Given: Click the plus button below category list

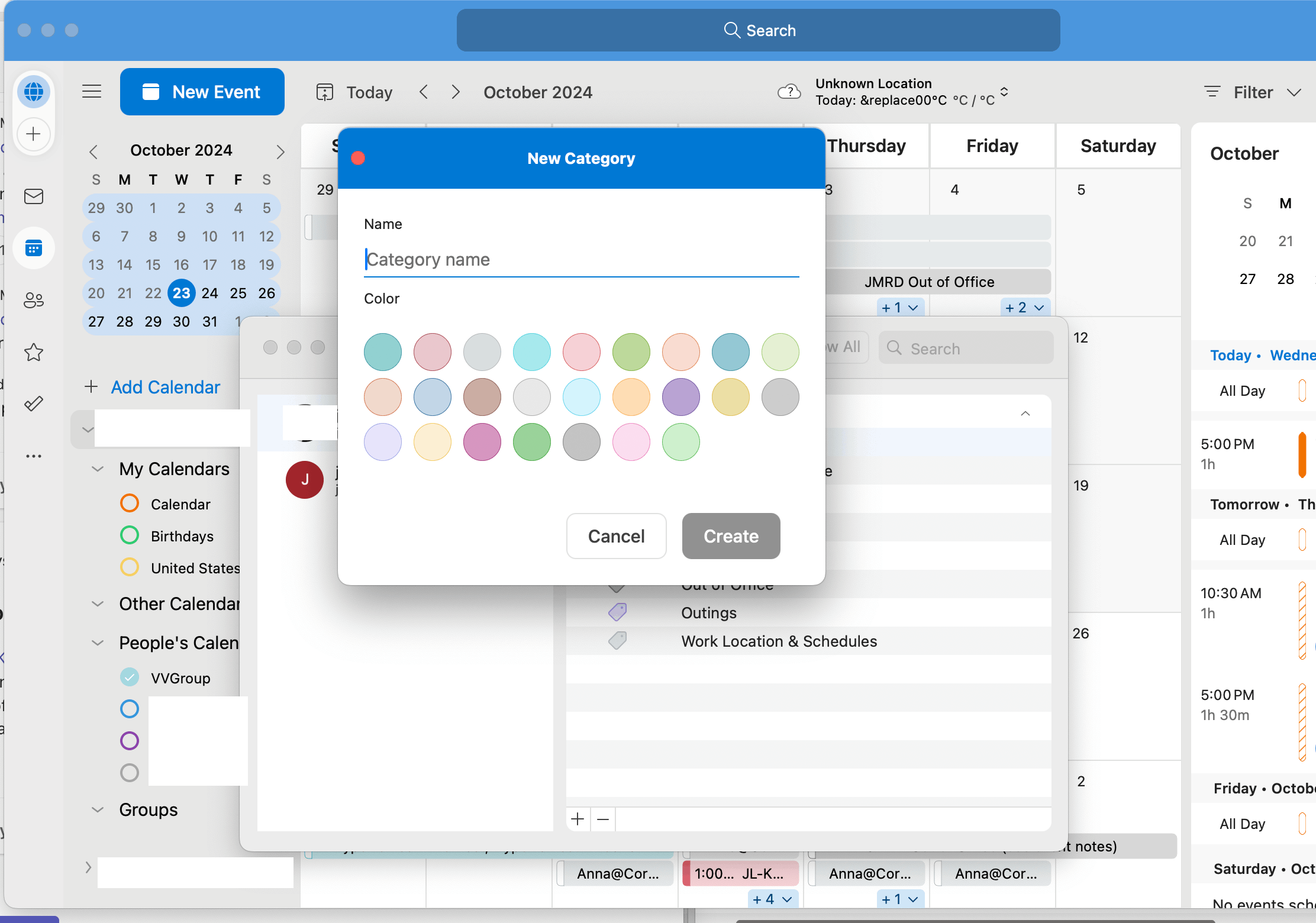Looking at the screenshot, I should click(578, 819).
